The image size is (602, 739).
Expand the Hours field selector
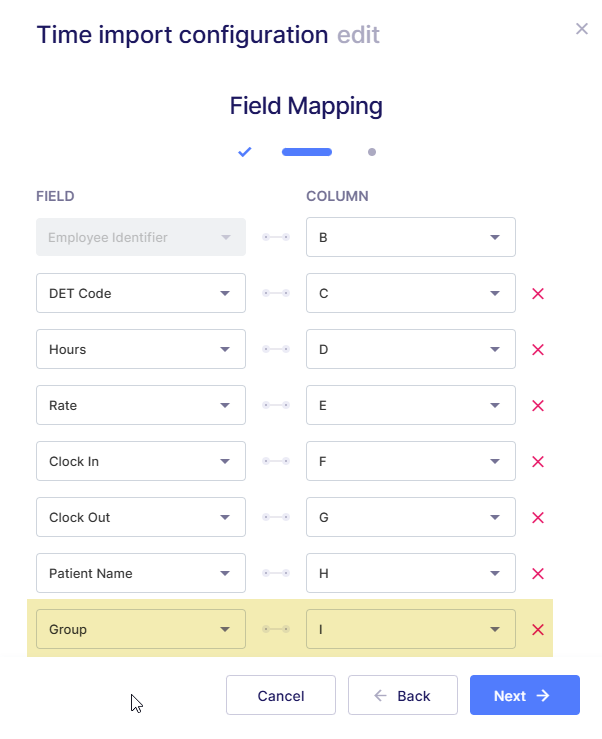(141, 349)
